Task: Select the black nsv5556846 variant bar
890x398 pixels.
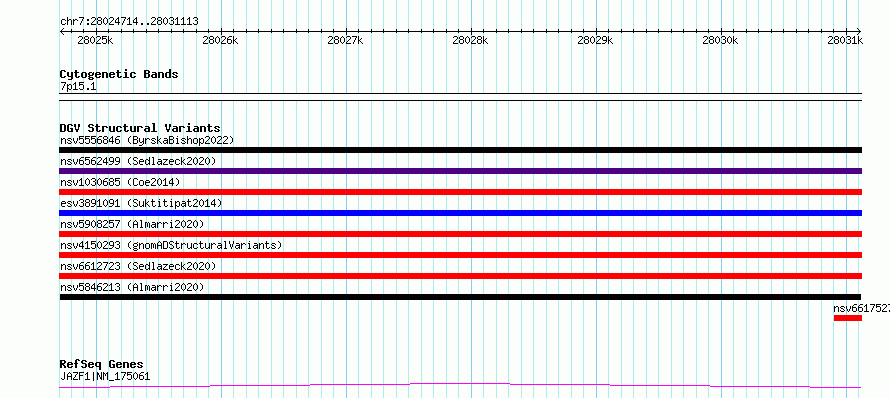Action: click(x=460, y=150)
